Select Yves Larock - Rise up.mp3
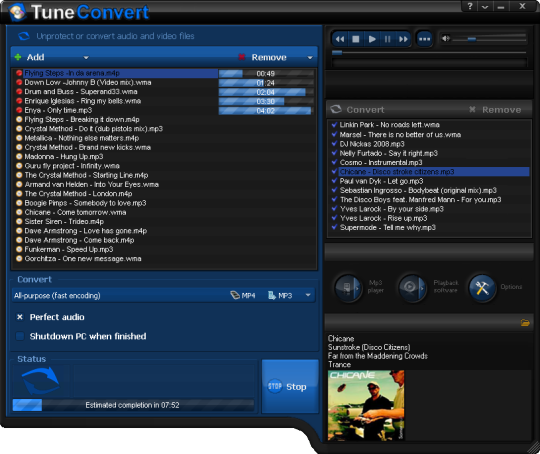Viewport: 540px width, 454px height. [x=383, y=218]
